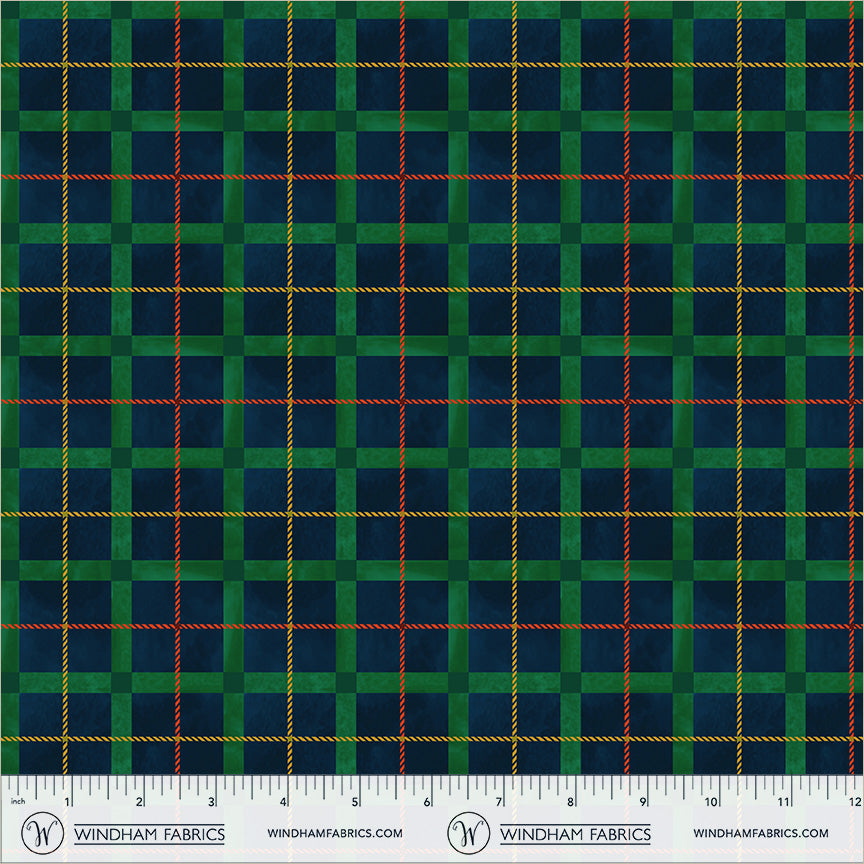Click the number 11 on the ruler
Image resolution: width=864 pixels, height=864 pixels.
(x=784, y=802)
